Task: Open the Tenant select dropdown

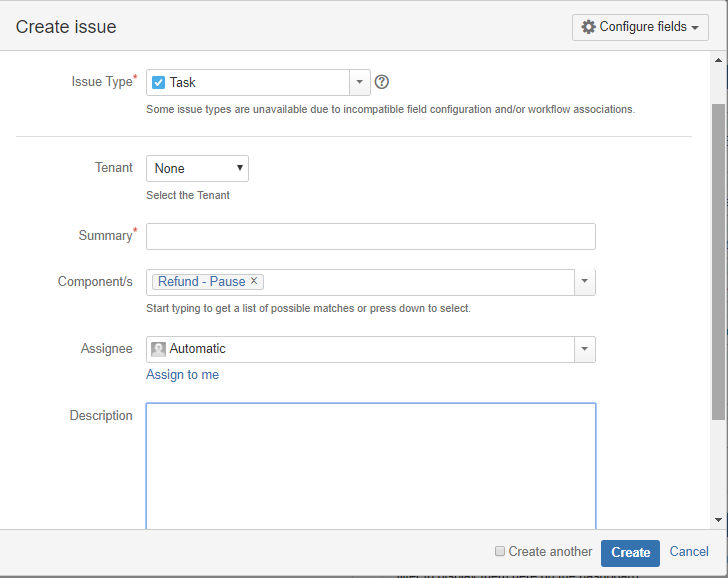Action: pos(197,168)
